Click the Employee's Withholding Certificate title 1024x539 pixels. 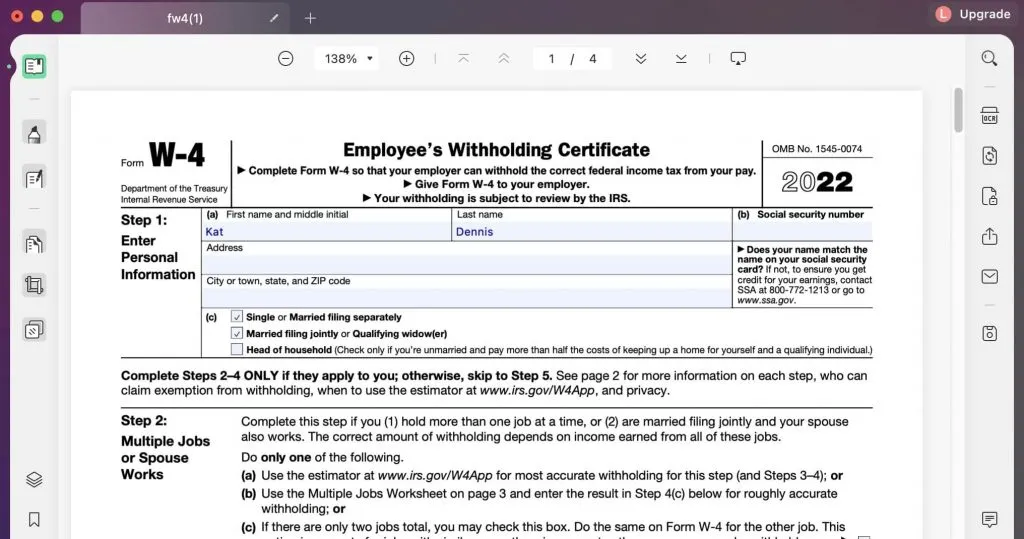[496, 150]
